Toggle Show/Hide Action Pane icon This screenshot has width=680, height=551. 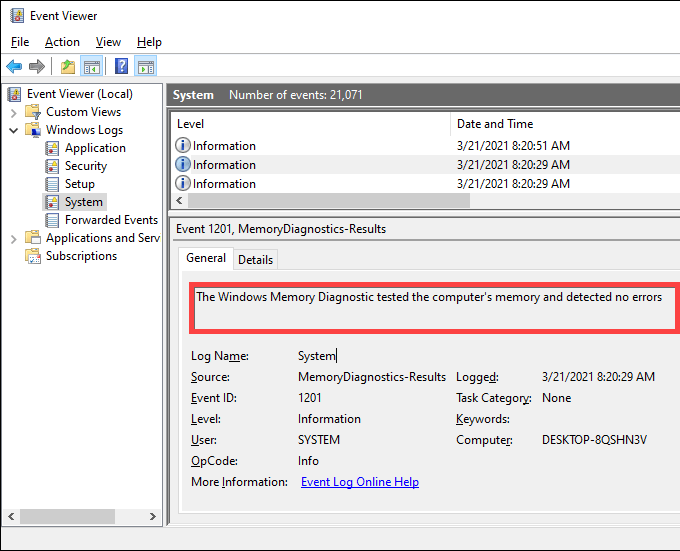(146, 67)
